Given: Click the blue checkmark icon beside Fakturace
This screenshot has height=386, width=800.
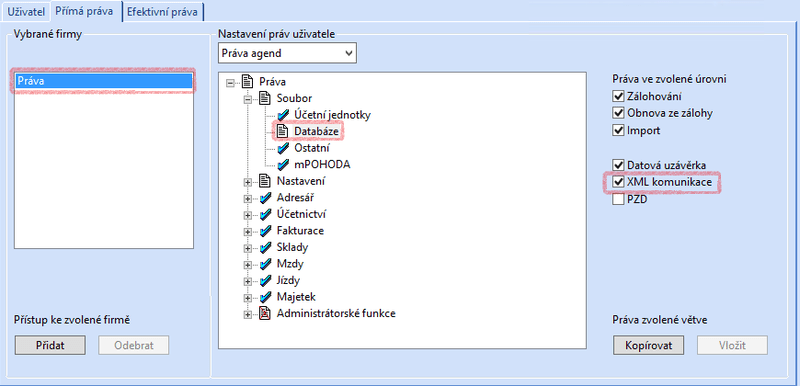Looking at the screenshot, I should pos(265,230).
